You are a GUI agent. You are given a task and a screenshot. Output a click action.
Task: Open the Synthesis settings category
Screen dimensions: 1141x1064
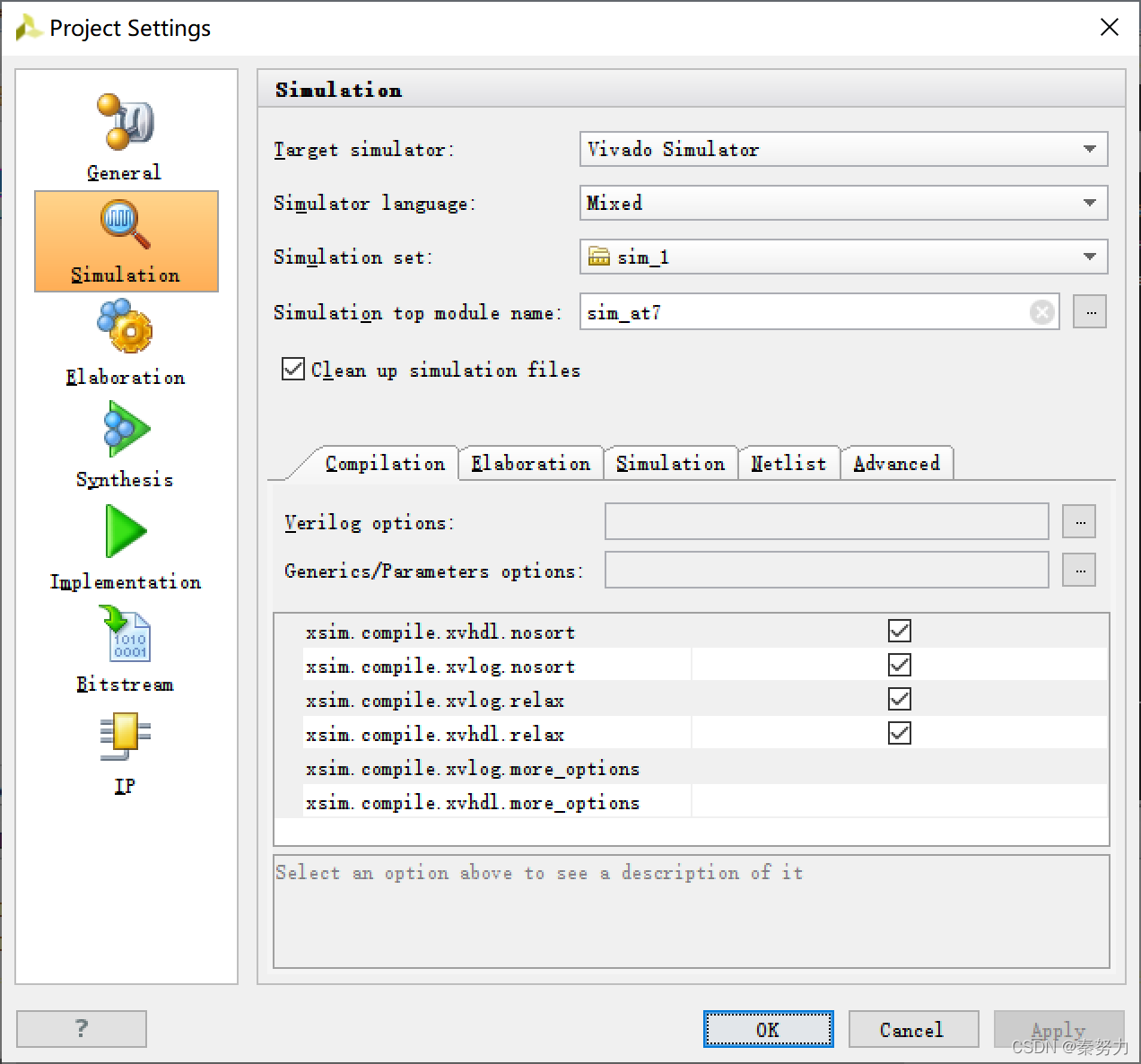(126, 445)
